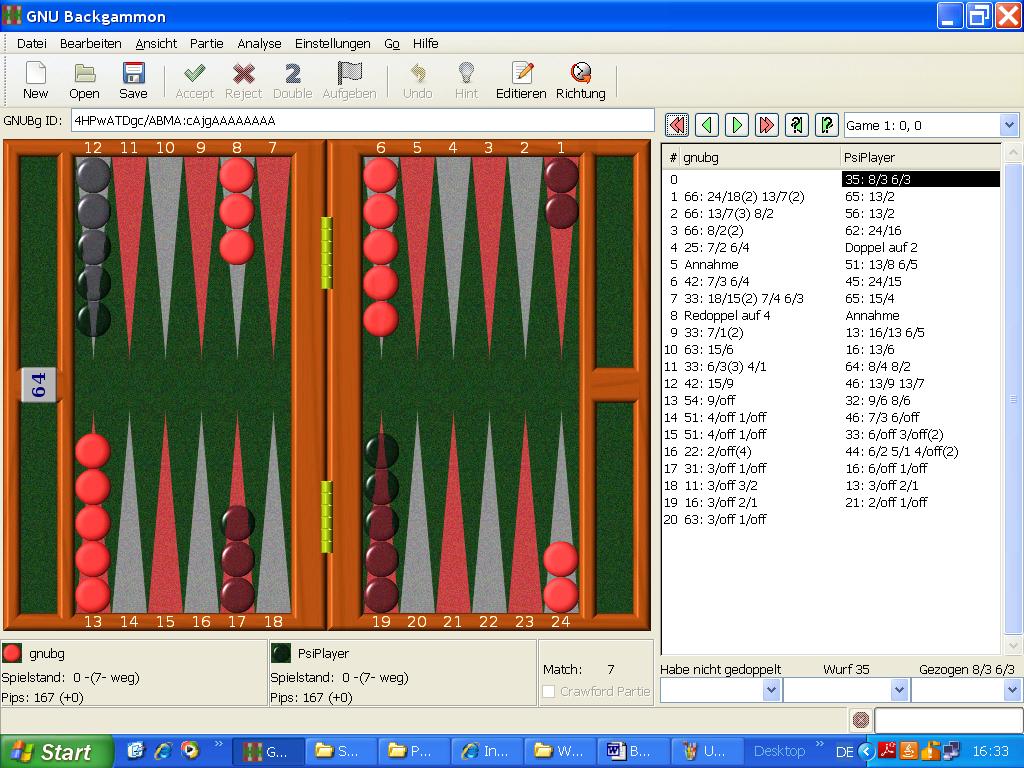
Task: Open the Einstellungen menu
Action: [332, 44]
